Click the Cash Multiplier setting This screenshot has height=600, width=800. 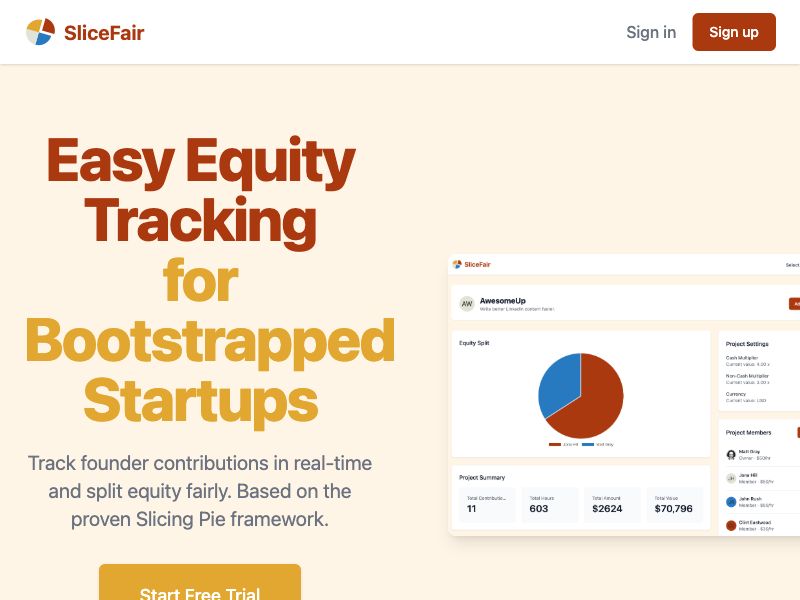tap(747, 361)
